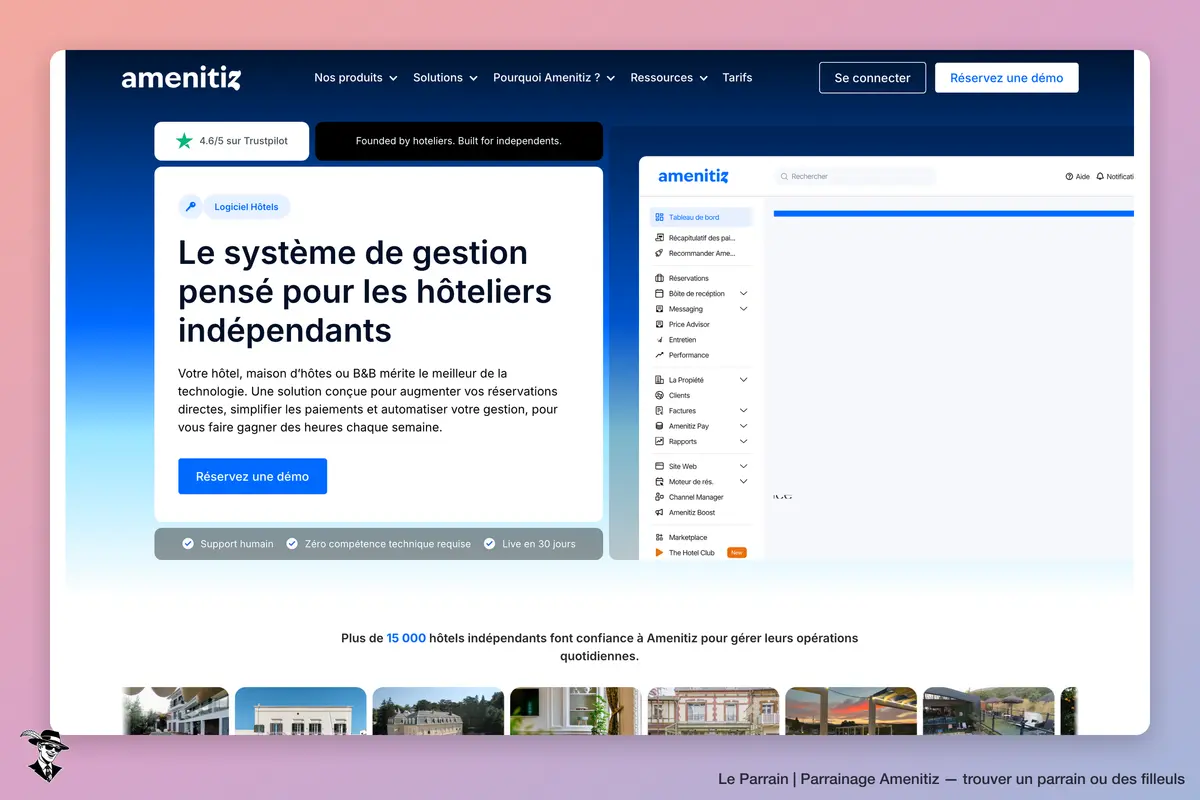Click the Messaging sidebar icon
This screenshot has height=800, width=1200.
pos(659,309)
